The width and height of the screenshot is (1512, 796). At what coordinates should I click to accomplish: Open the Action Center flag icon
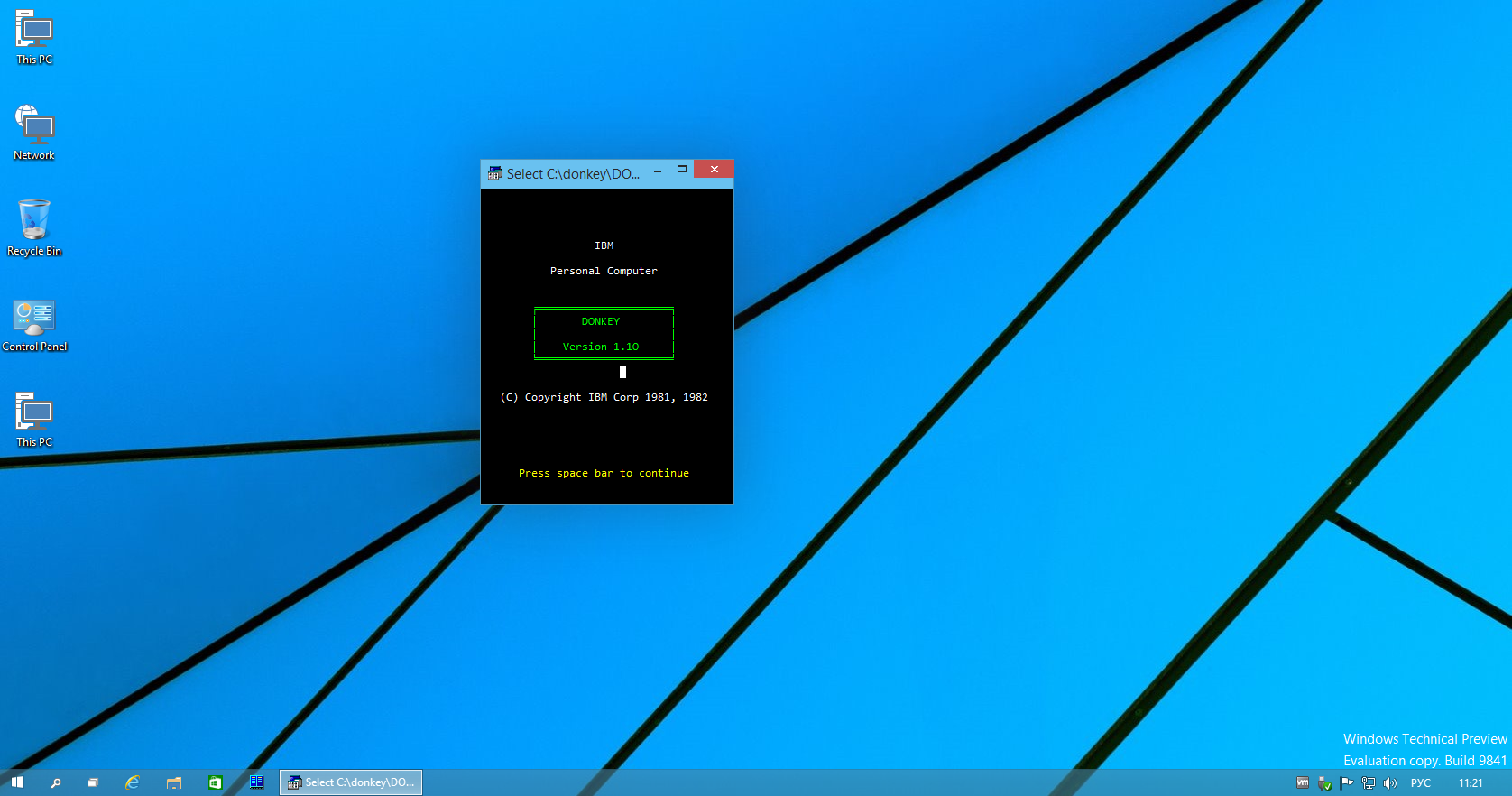1346,782
